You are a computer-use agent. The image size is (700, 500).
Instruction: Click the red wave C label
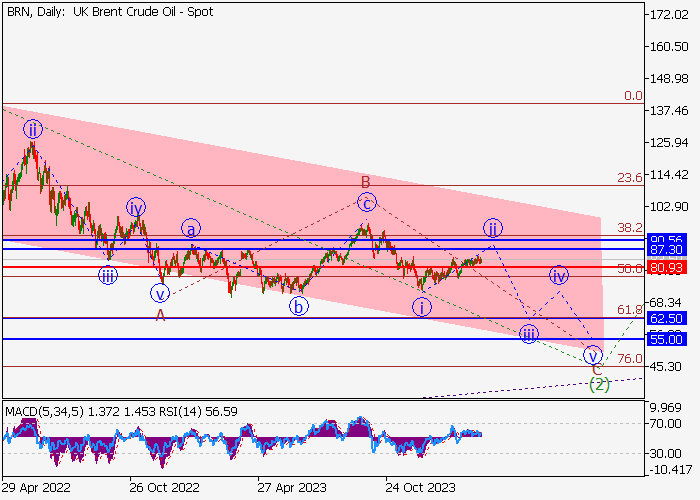pyautogui.click(x=597, y=370)
